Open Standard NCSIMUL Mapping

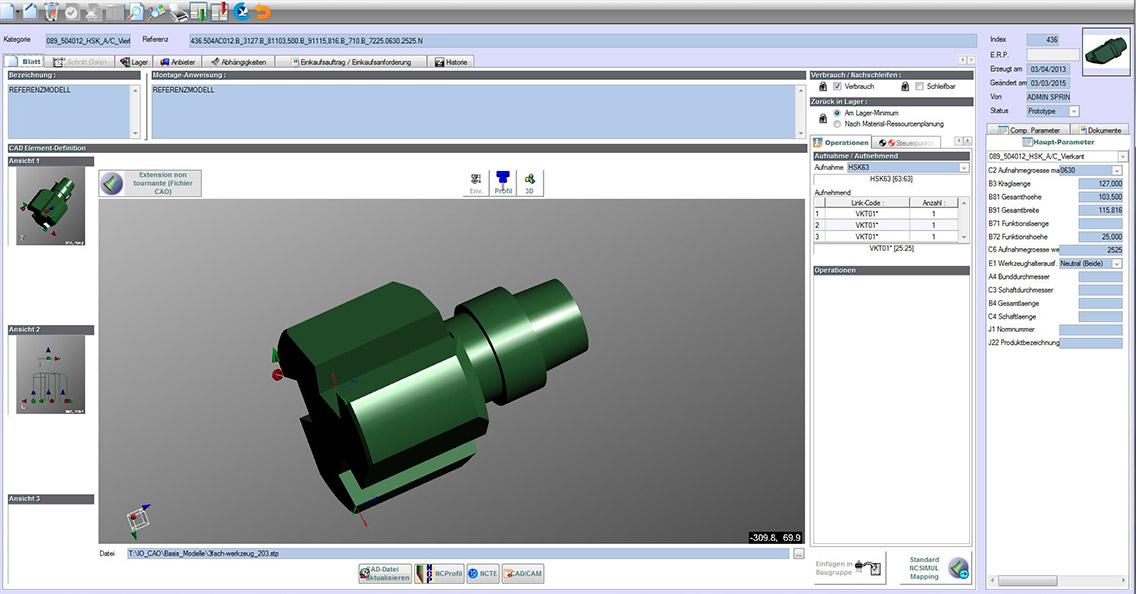click(936, 568)
